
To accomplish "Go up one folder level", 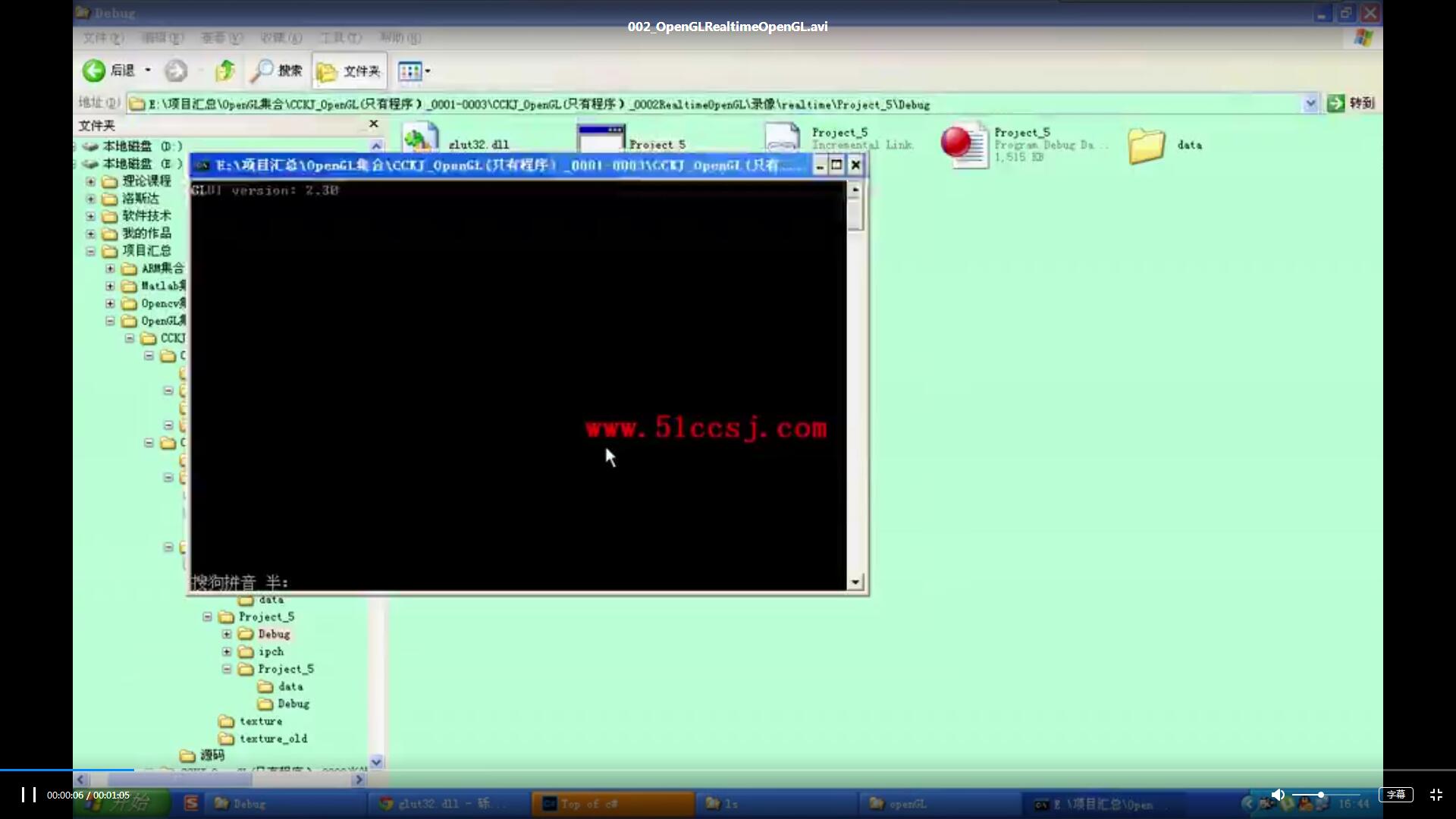I will click(224, 71).
